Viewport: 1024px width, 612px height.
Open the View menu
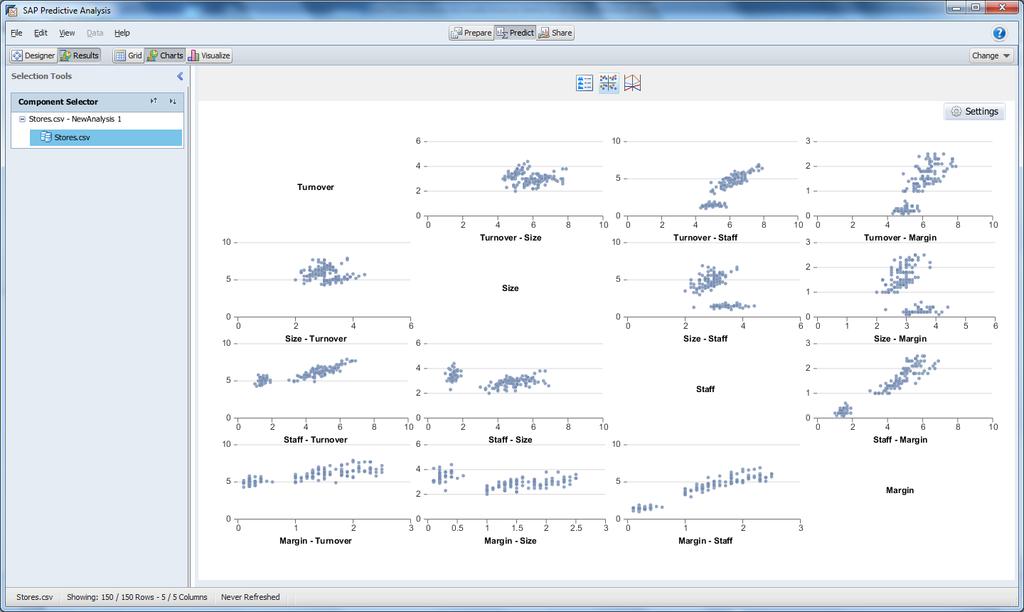pos(67,33)
